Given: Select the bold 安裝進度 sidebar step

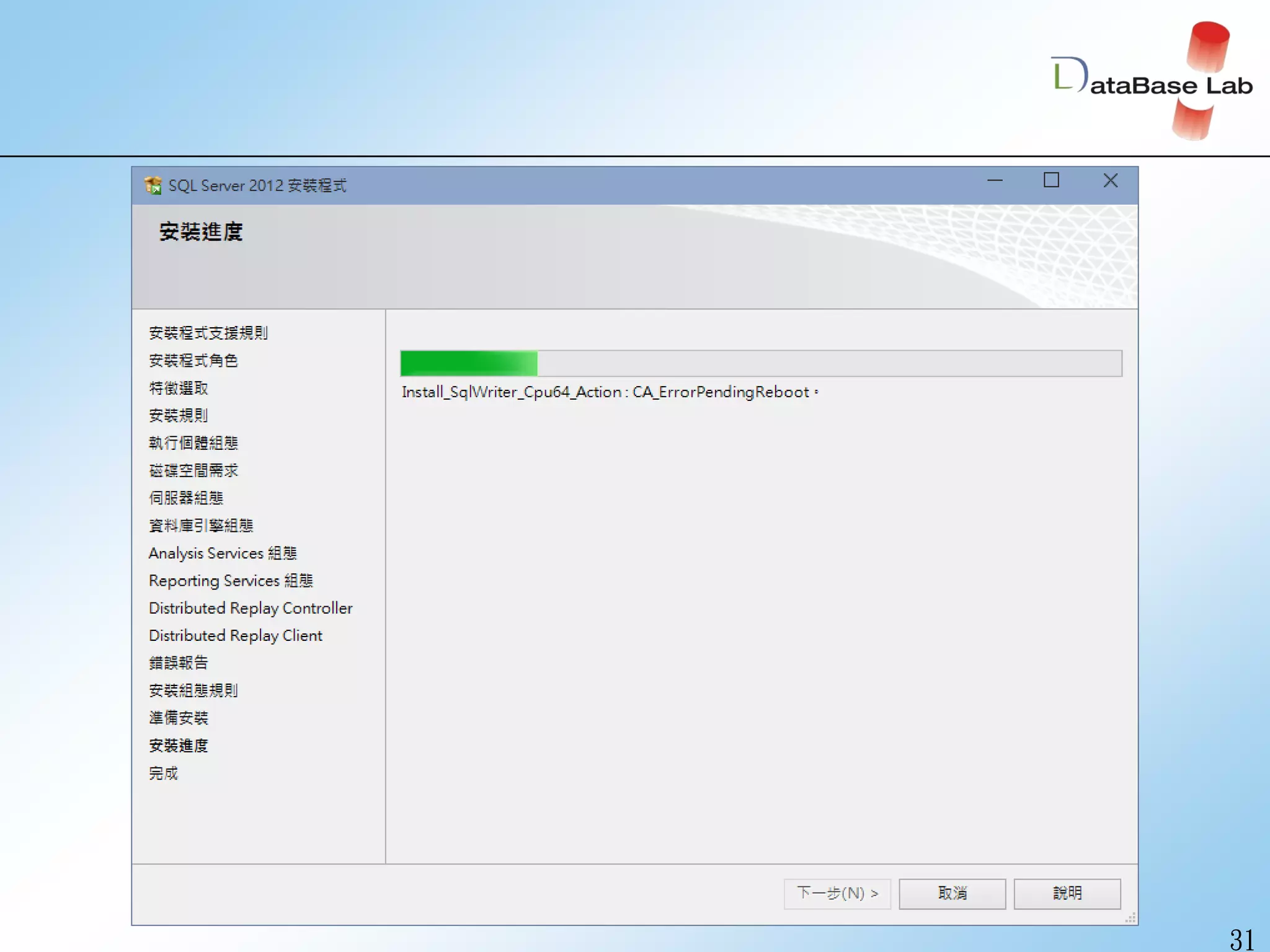Looking at the screenshot, I should point(179,746).
